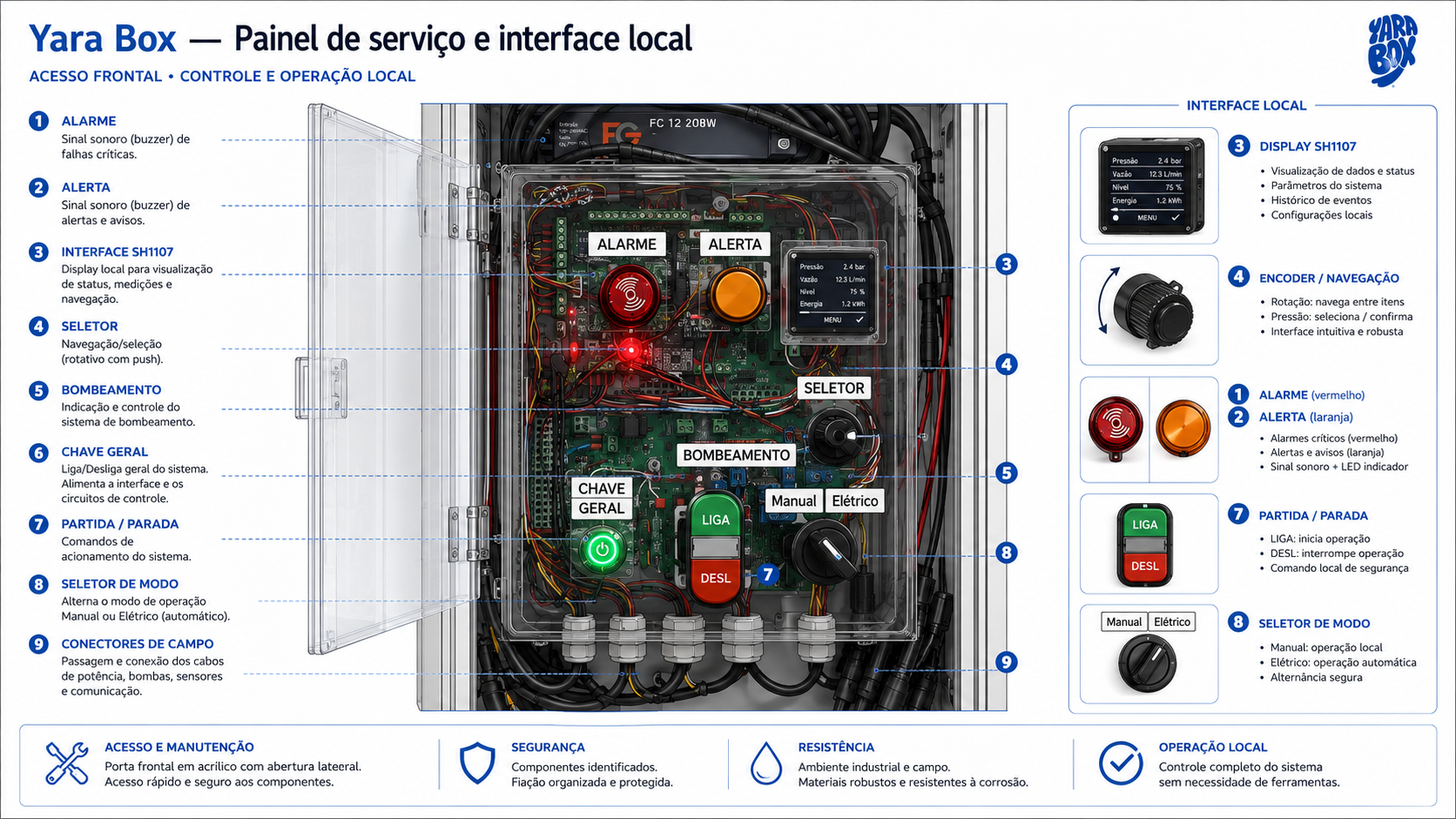The width and height of the screenshot is (1456, 819).
Task: Click the Elétrico tag in the mode selector thumbnail
Action: 1172,622
